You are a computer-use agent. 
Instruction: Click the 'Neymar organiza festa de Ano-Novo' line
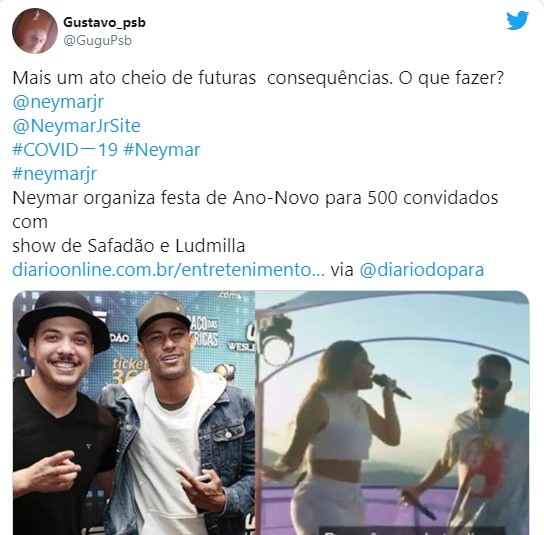255,198
